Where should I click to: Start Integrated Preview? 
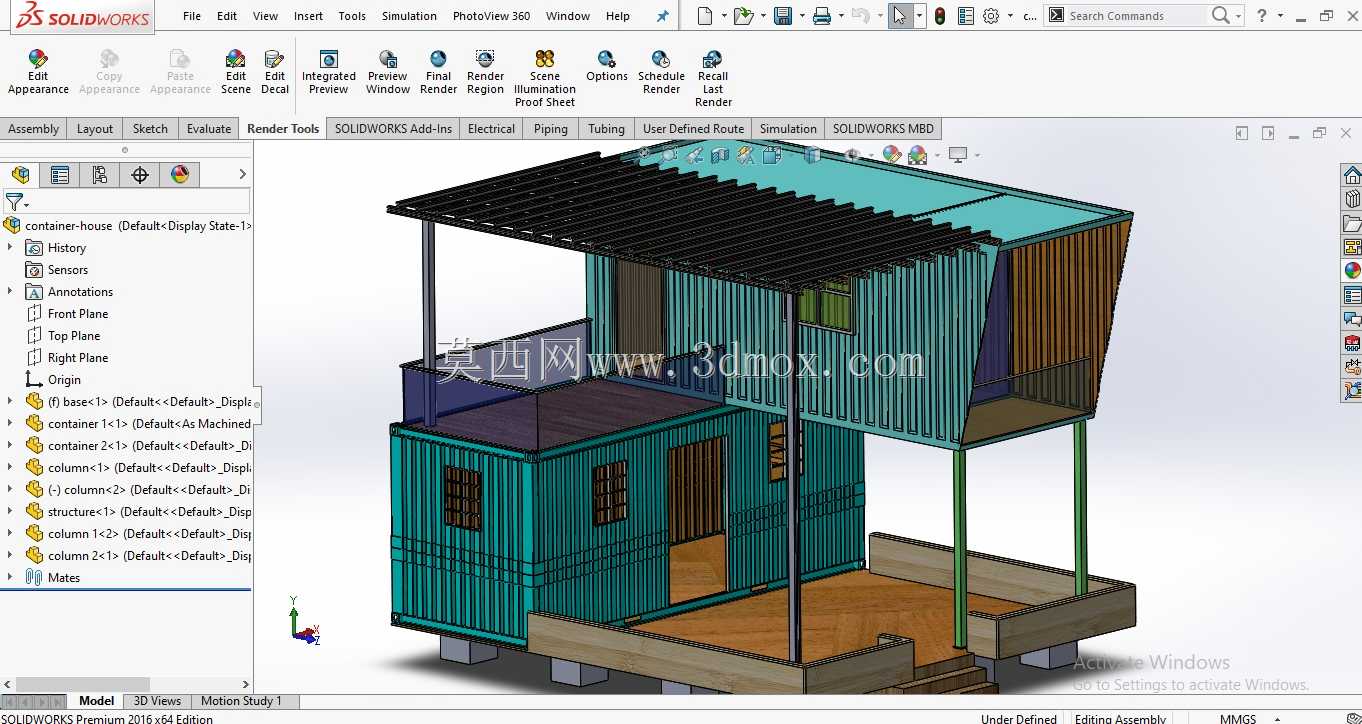[x=328, y=72]
